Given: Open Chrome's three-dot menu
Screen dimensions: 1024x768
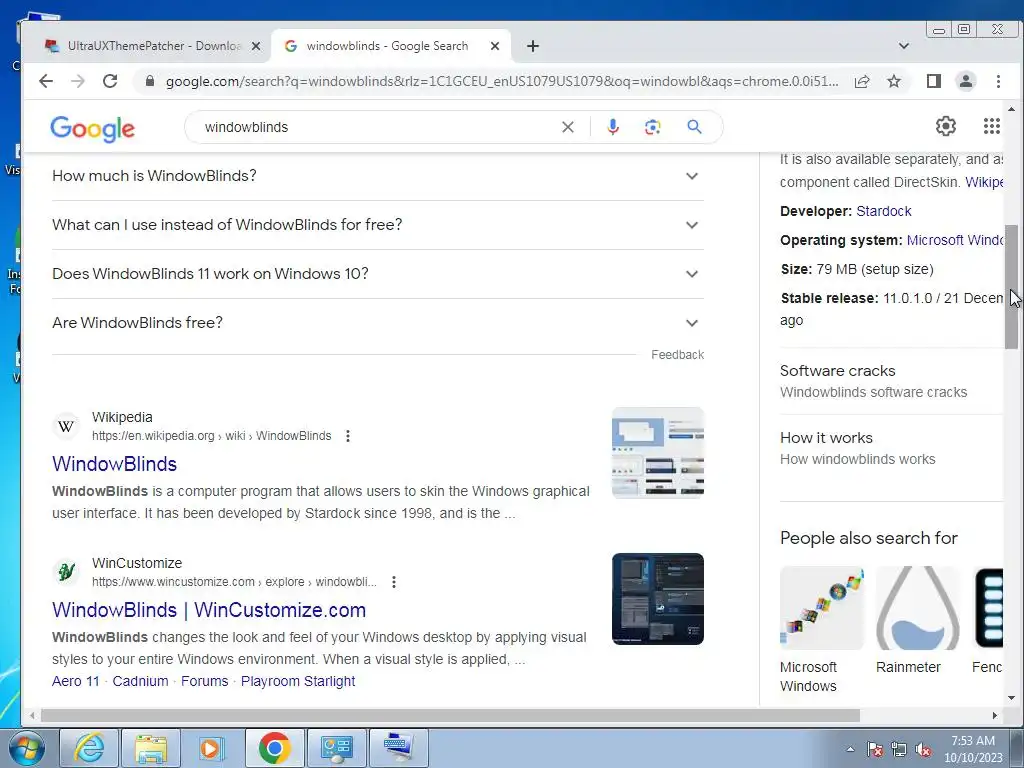Looking at the screenshot, I should coord(998,81).
